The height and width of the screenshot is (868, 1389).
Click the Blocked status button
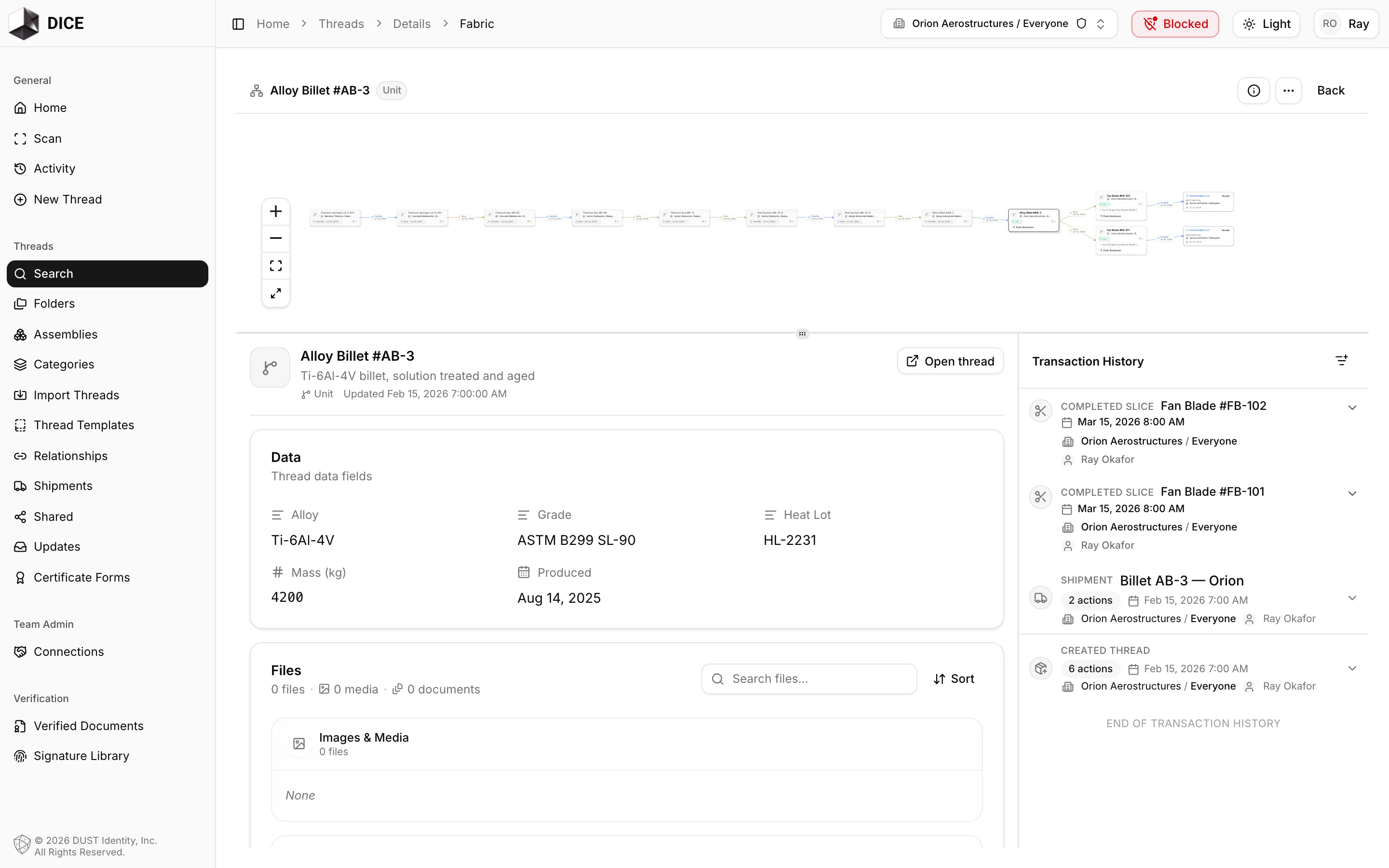[x=1175, y=24]
